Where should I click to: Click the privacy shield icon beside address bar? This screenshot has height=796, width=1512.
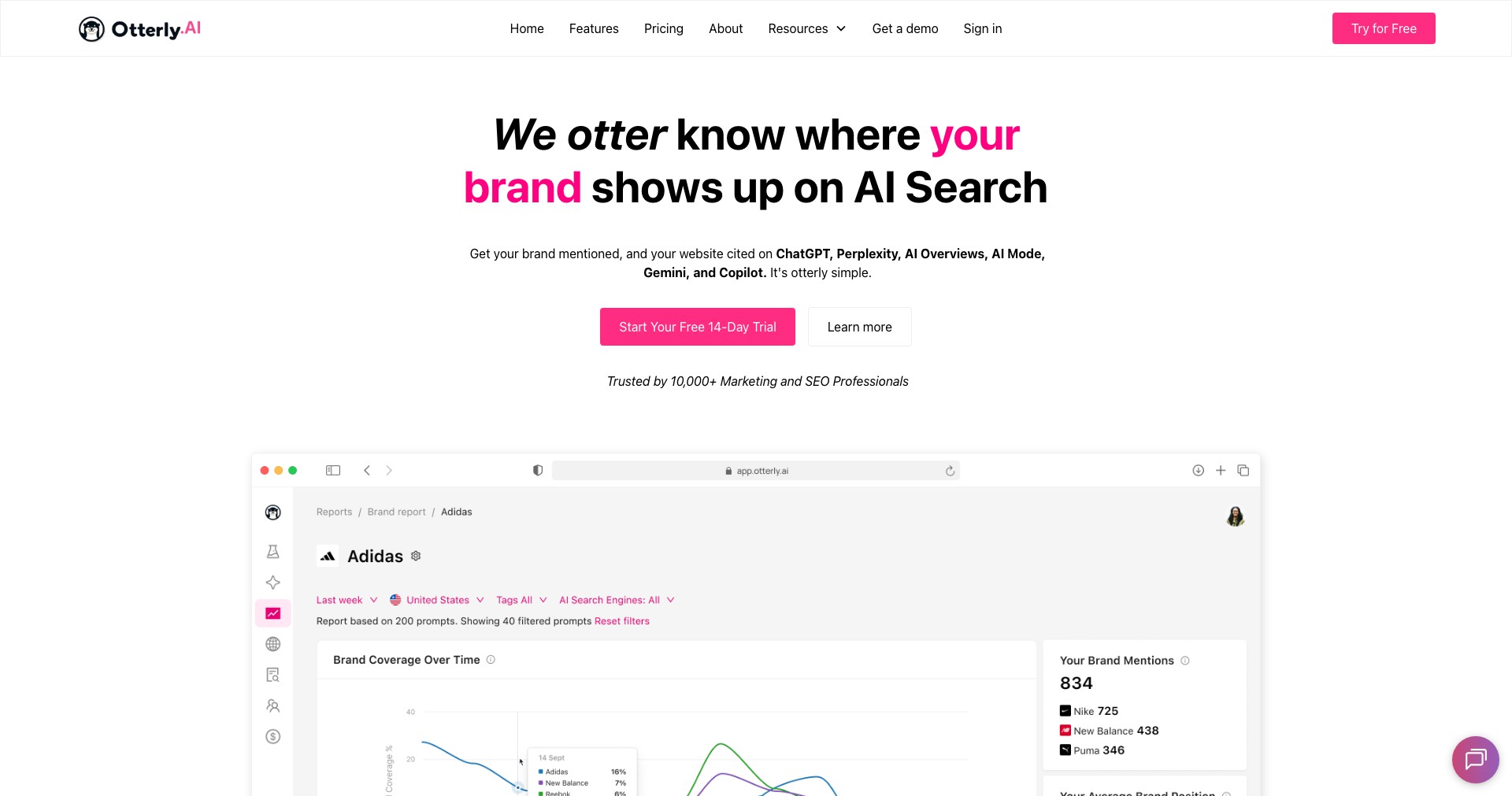538,470
